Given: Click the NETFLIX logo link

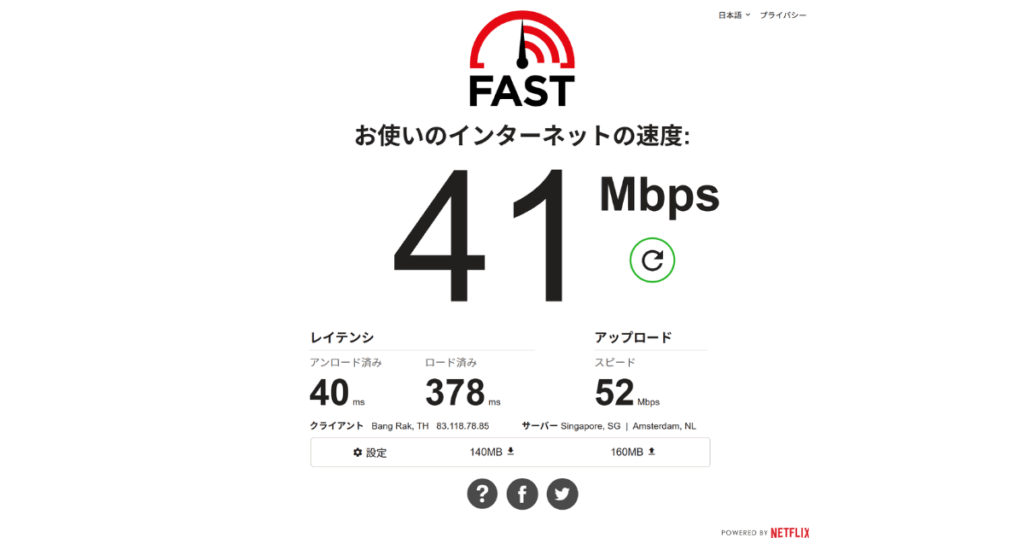Looking at the screenshot, I should click(790, 532).
